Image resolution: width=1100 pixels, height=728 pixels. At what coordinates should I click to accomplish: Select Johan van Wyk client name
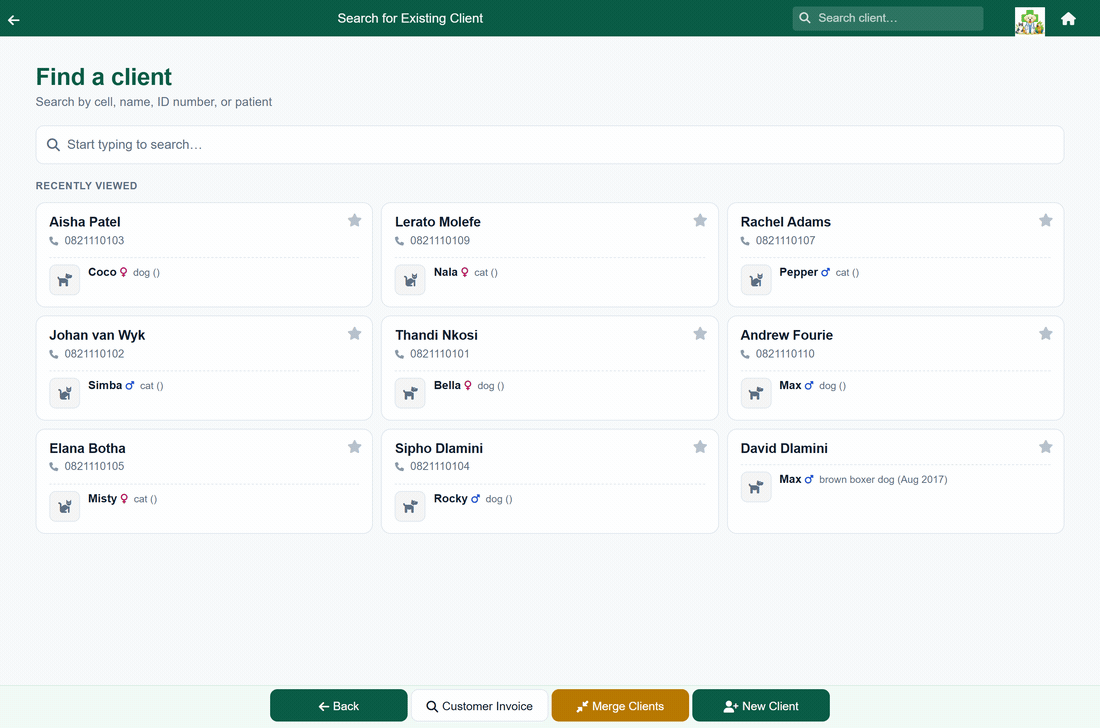tap(97, 335)
